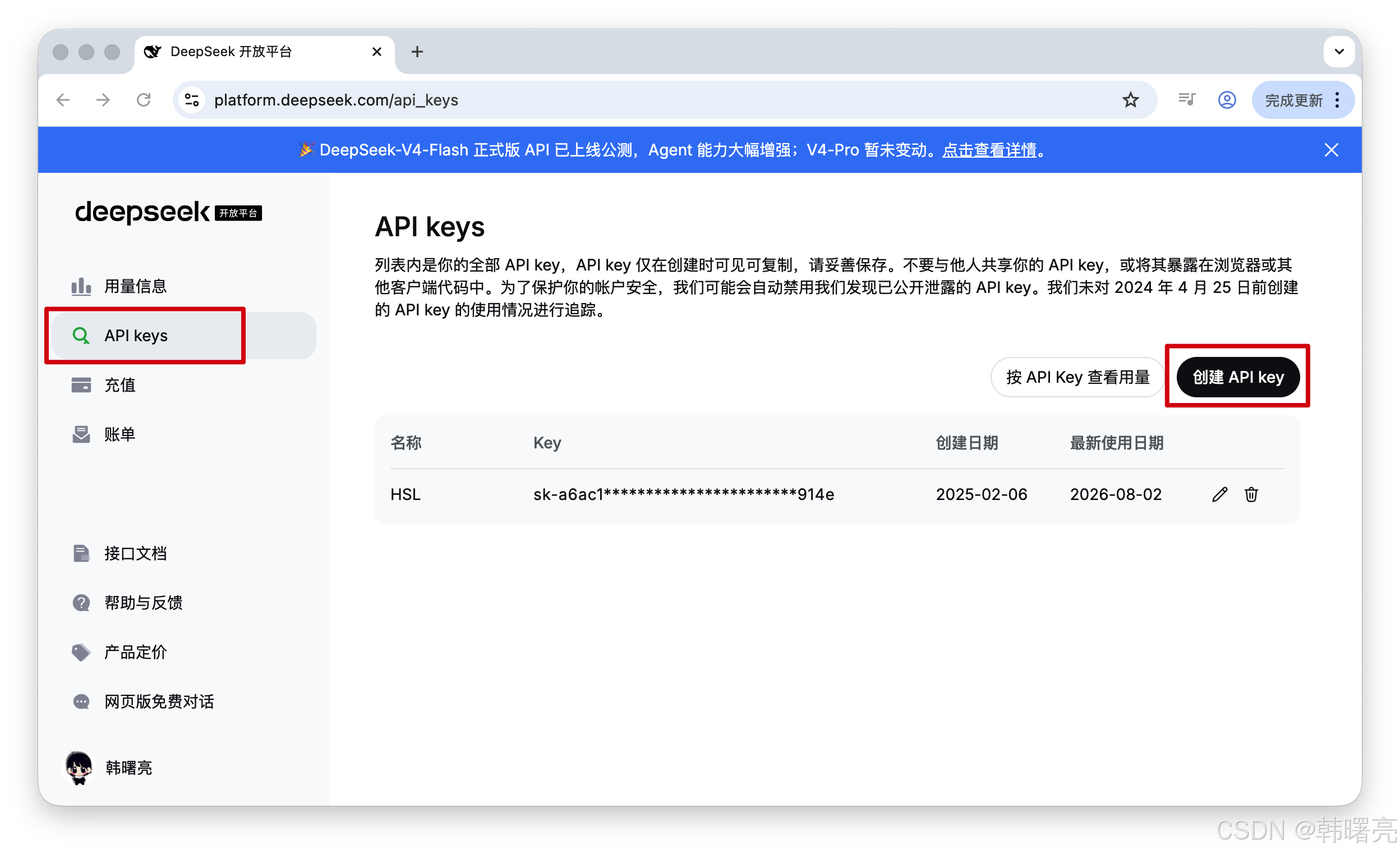Screen dimensions: 1400x853
Task: Reload the page with the refresh icon
Action: tap(144, 100)
